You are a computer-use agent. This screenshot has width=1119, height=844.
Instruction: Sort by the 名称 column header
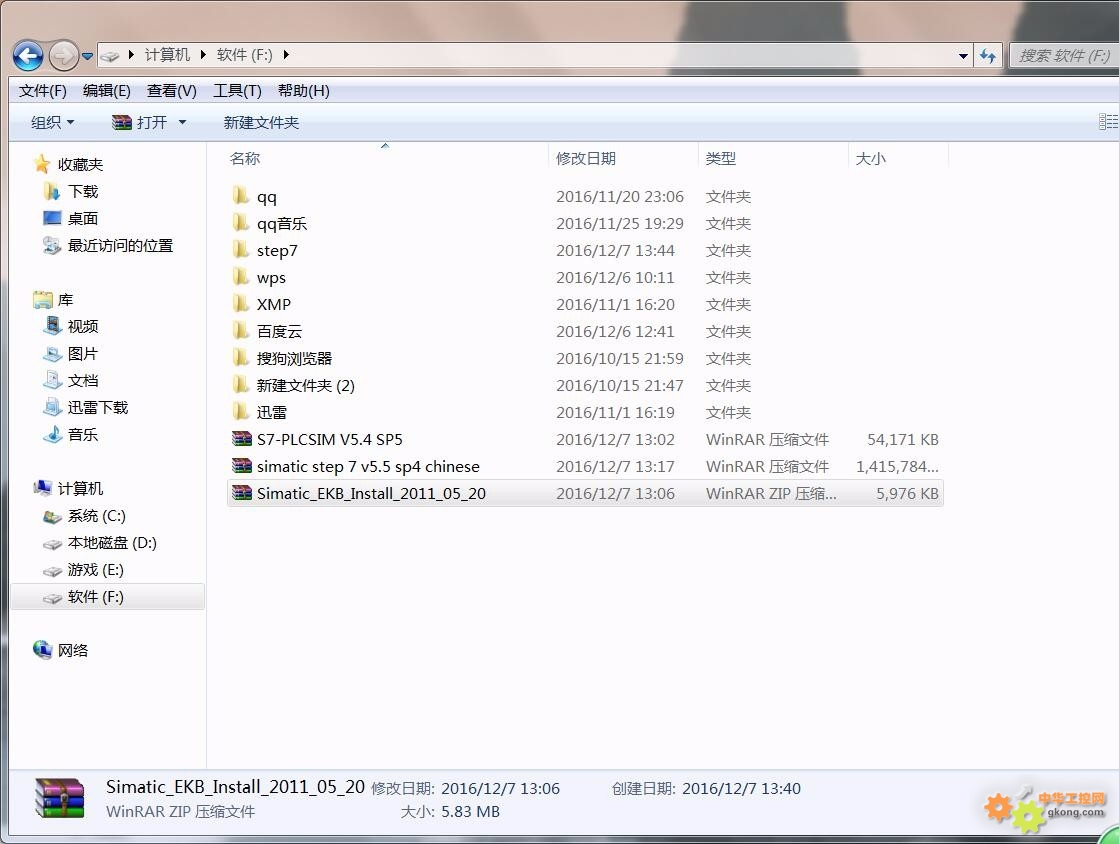point(245,158)
